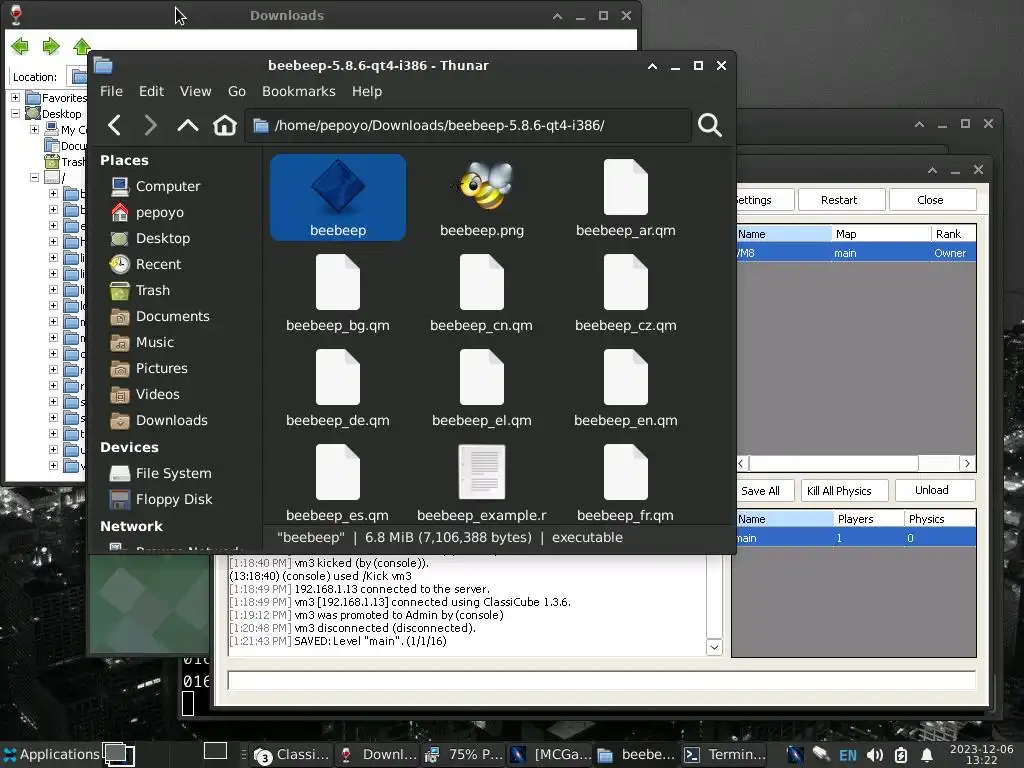Open Thunar Bookmarks menu
The height and width of the screenshot is (768, 1024).
[x=298, y=91]
